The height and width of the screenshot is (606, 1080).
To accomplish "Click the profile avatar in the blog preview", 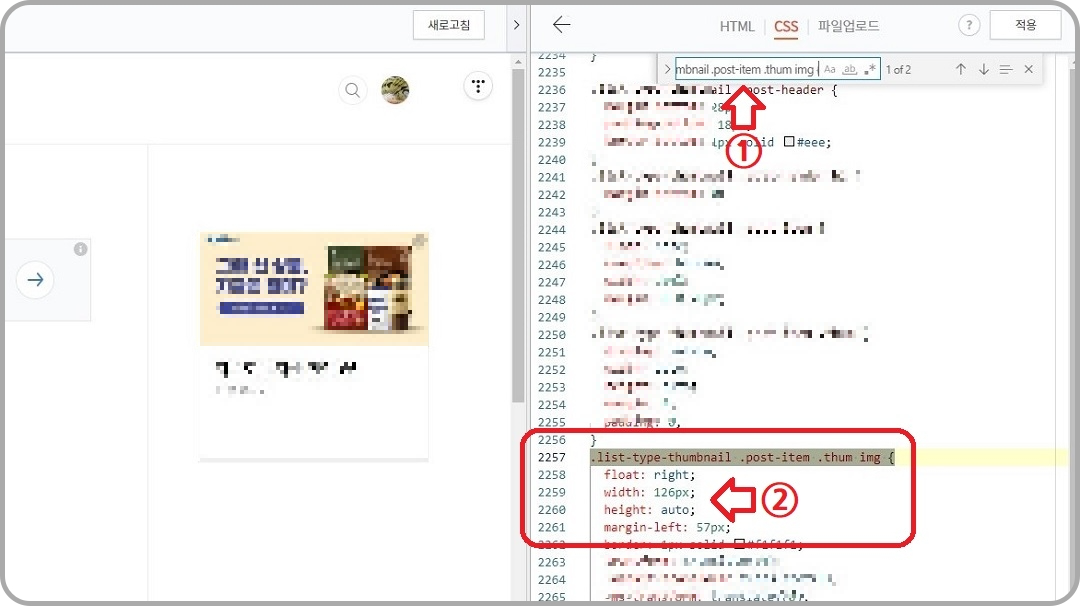I will pyautogui.click(x=395, y=89).
